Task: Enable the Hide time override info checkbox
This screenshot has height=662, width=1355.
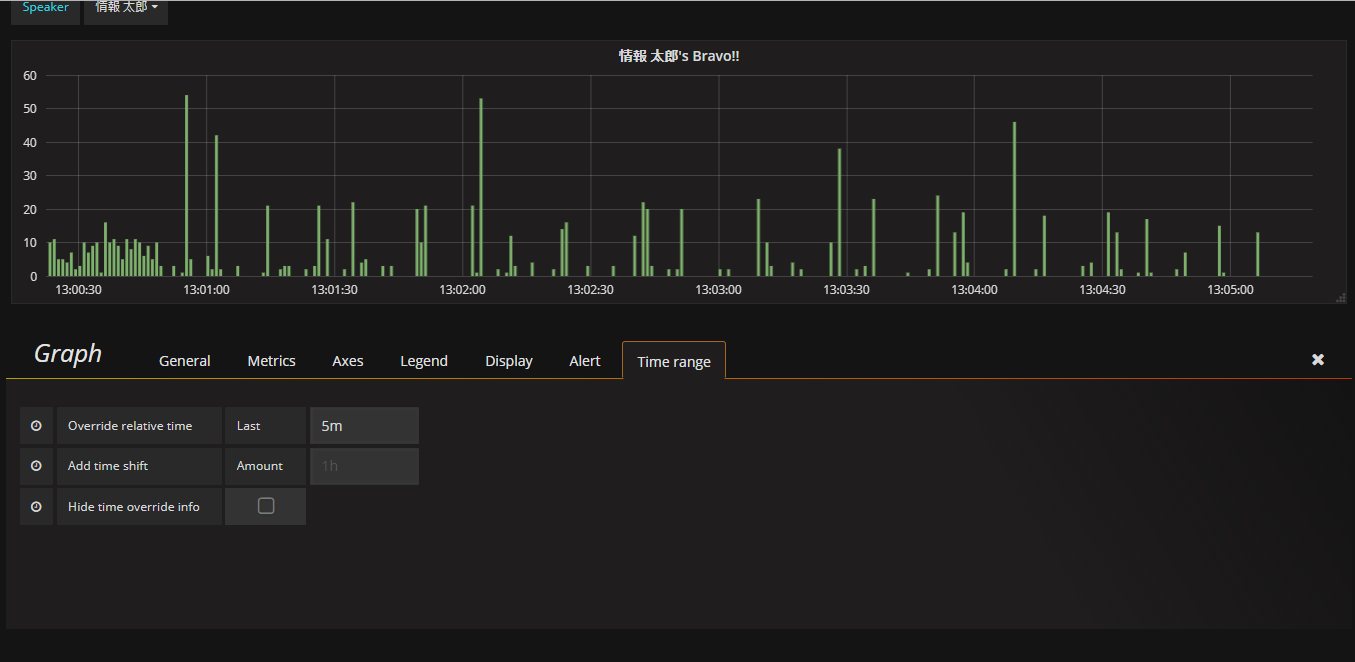Action: (266, 506)
